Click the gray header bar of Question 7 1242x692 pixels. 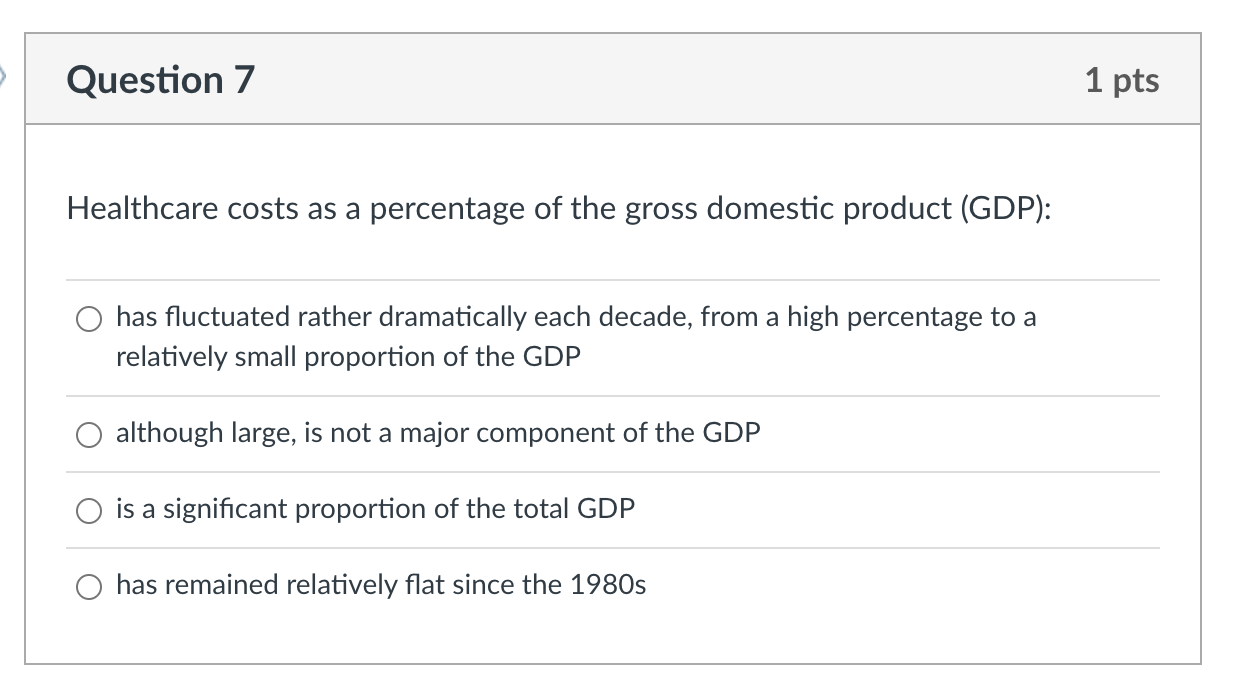(620, 81)
